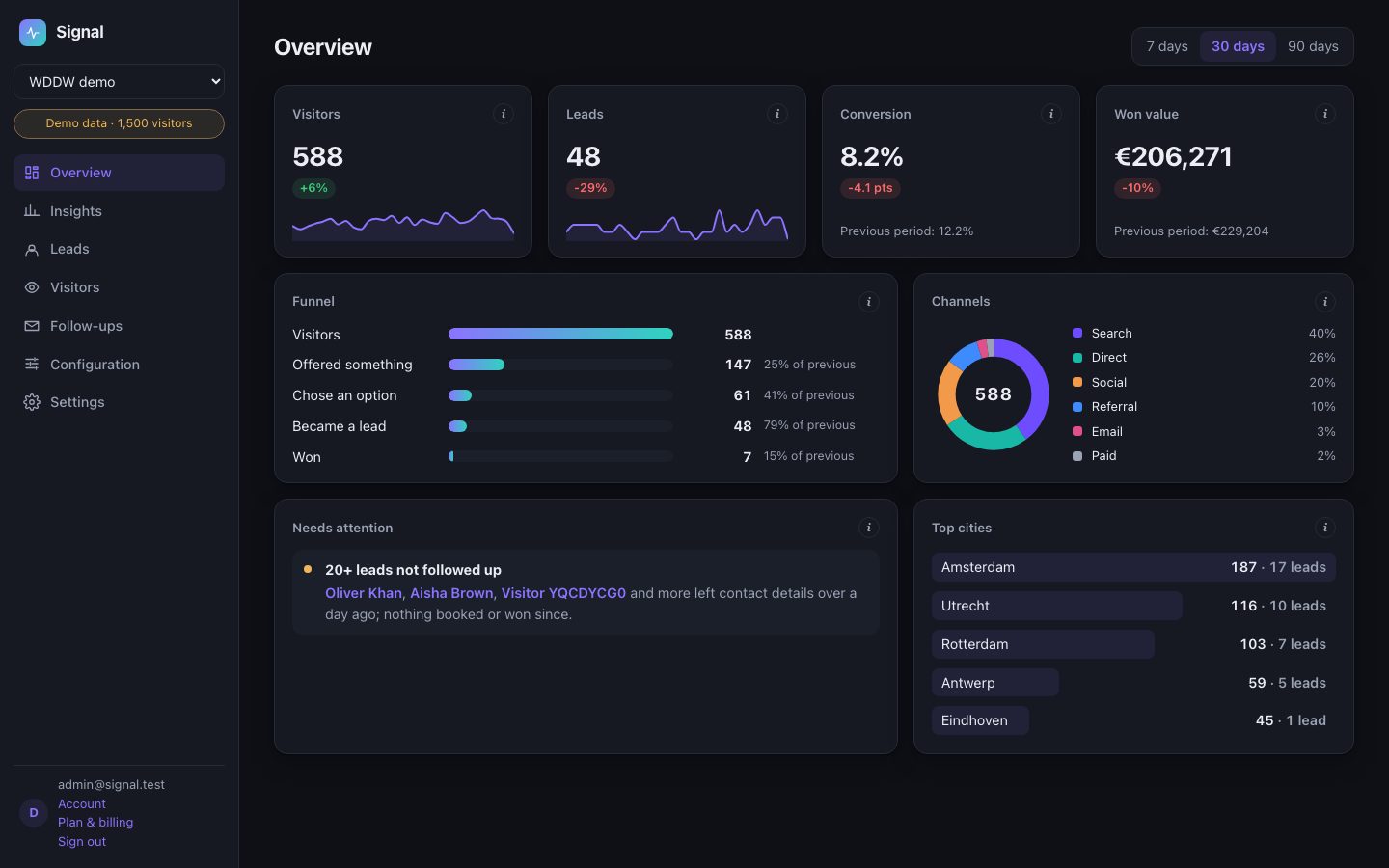The width and height of the screenshot is (1389, 868).
Task: Open info icon on Conversion card
Action: click(x=1051, y=114)
